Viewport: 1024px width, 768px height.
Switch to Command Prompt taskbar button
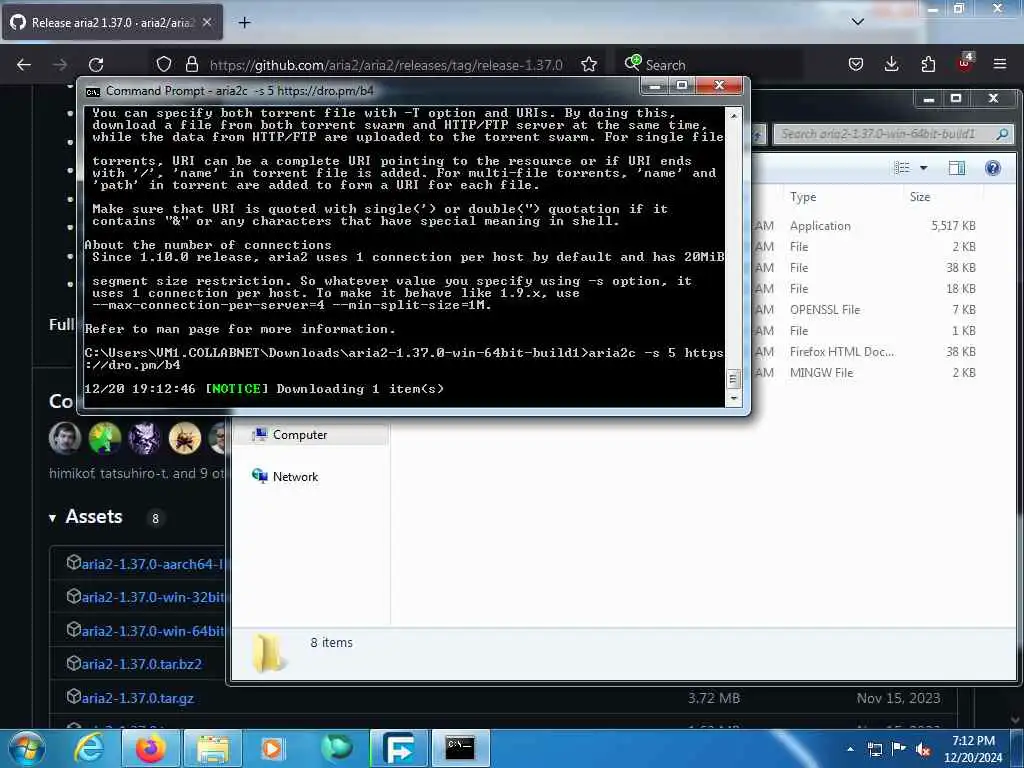point(460,748)
